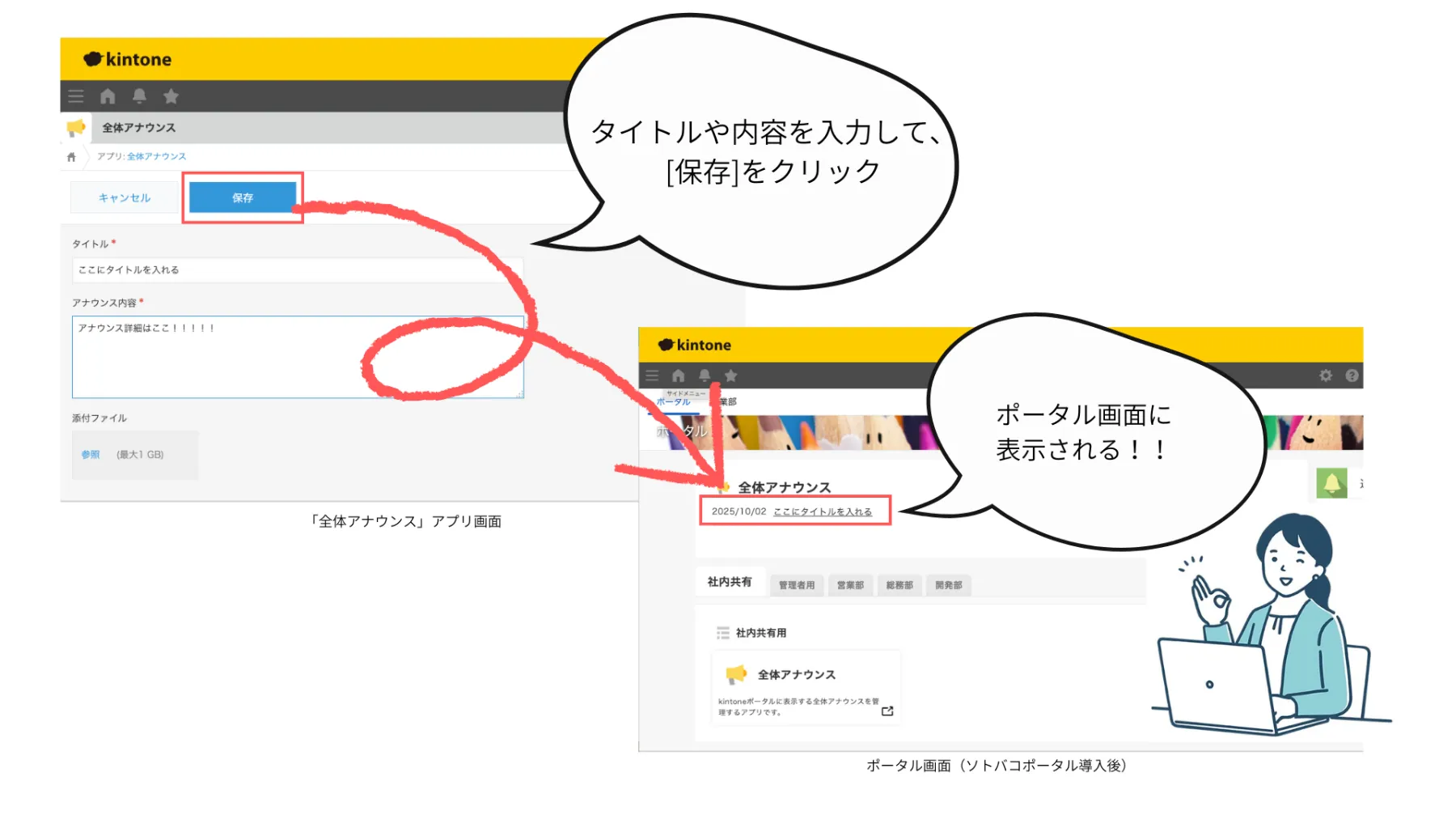Screen dimensions: 1456x819
Task: Select the 管理者用 tab
Action: click(796, 585)
